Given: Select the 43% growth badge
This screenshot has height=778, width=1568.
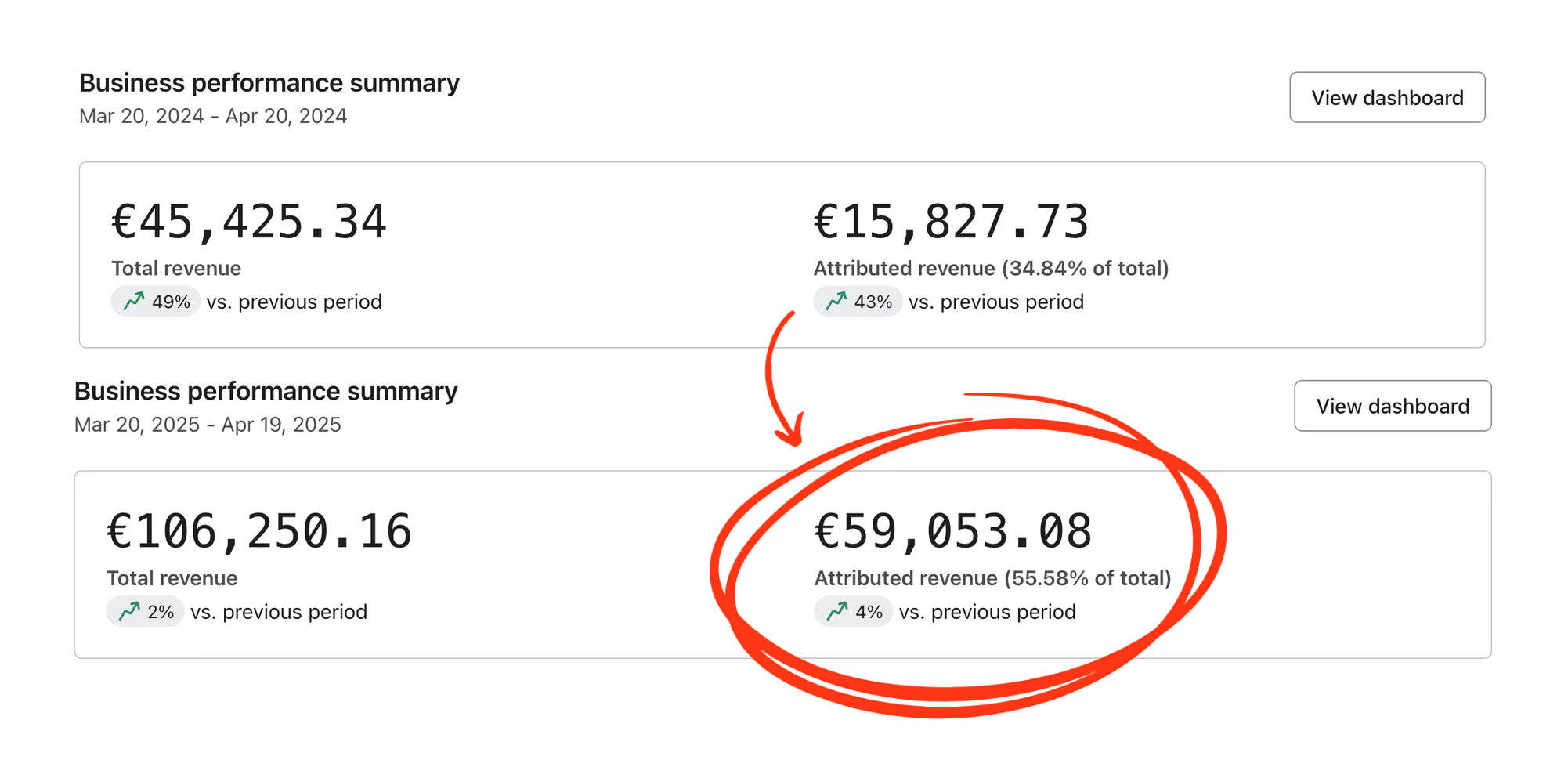Looking at the screenshot, I should click(858, 302).
